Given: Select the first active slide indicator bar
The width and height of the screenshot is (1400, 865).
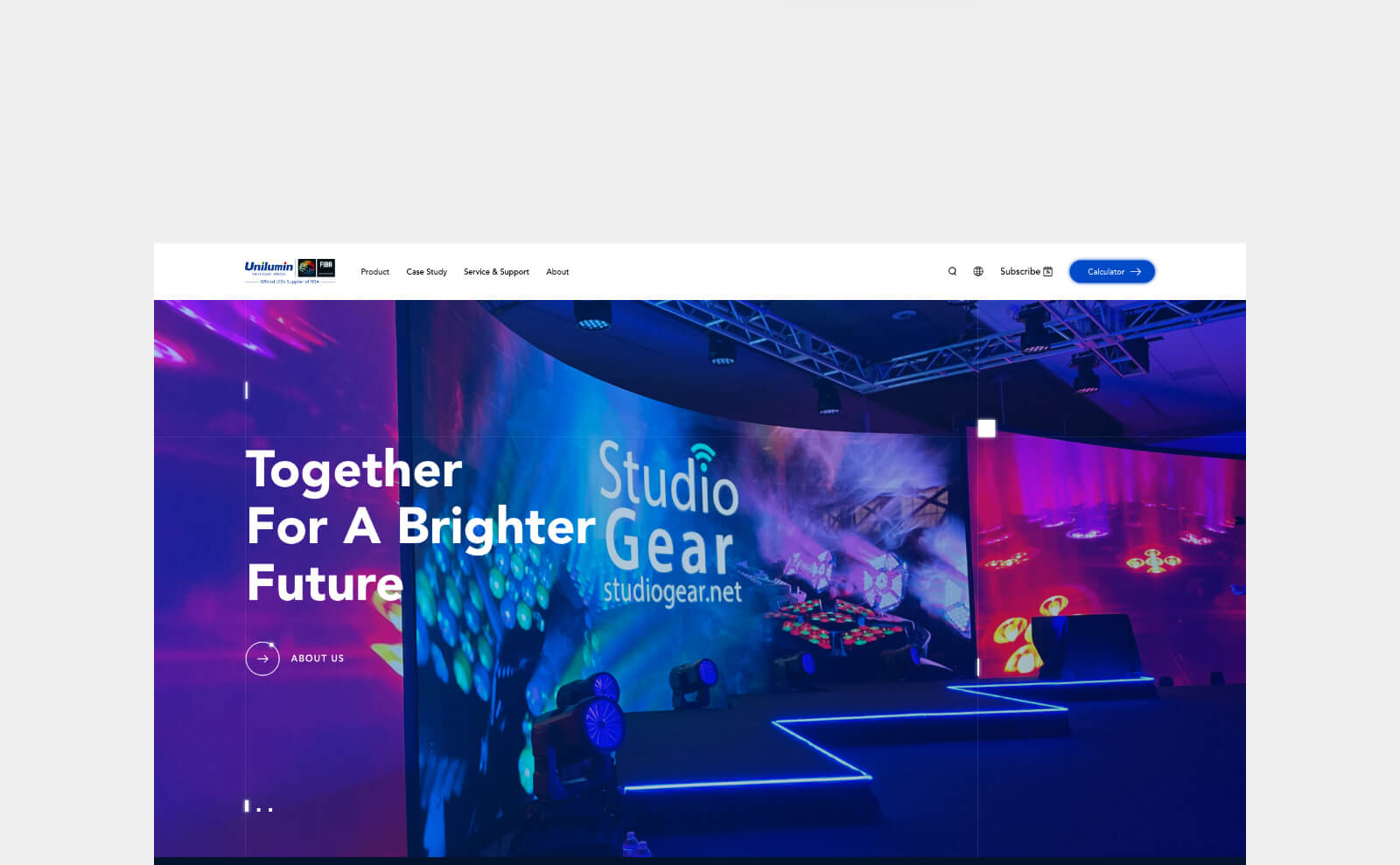Looking at the screenshot, I should [247, 806].
